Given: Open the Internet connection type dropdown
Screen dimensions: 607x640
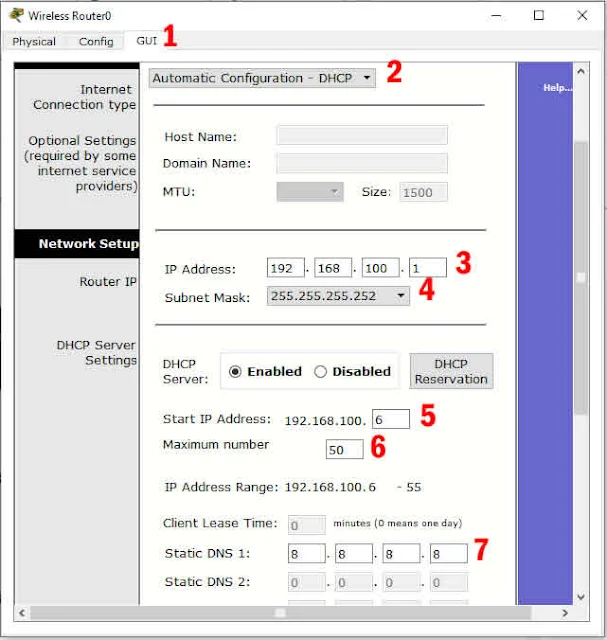Looking at the screenshot, I should tap(262, 78).
